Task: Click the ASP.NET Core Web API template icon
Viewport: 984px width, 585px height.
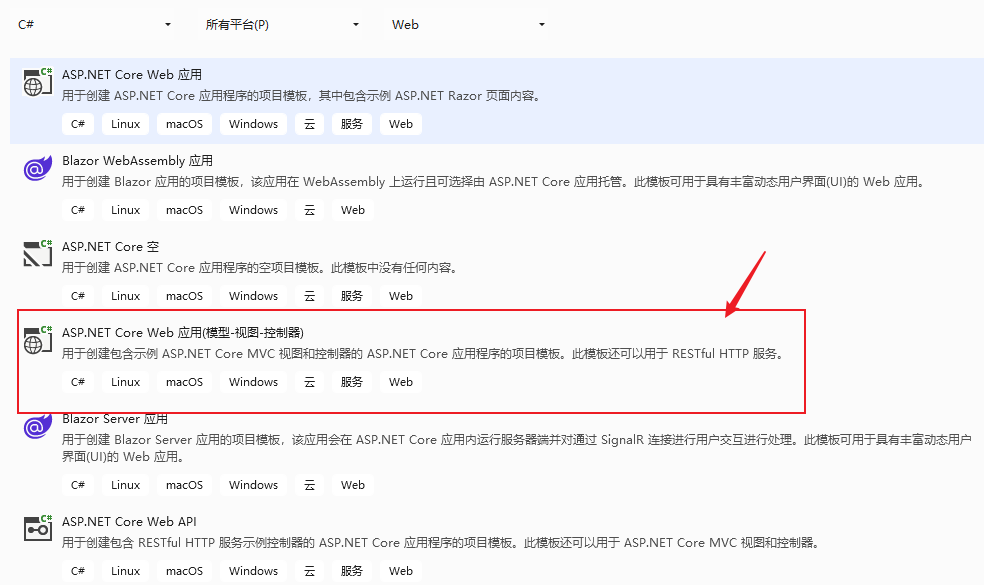Action: tap(38, 528)
